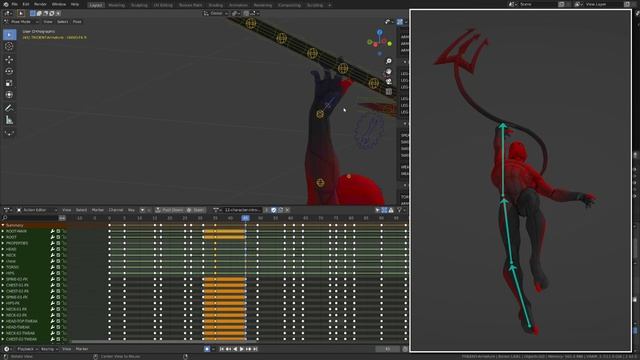
Task: Toggle Only Show Errors filter icon
Action: [x=391, y=210]
